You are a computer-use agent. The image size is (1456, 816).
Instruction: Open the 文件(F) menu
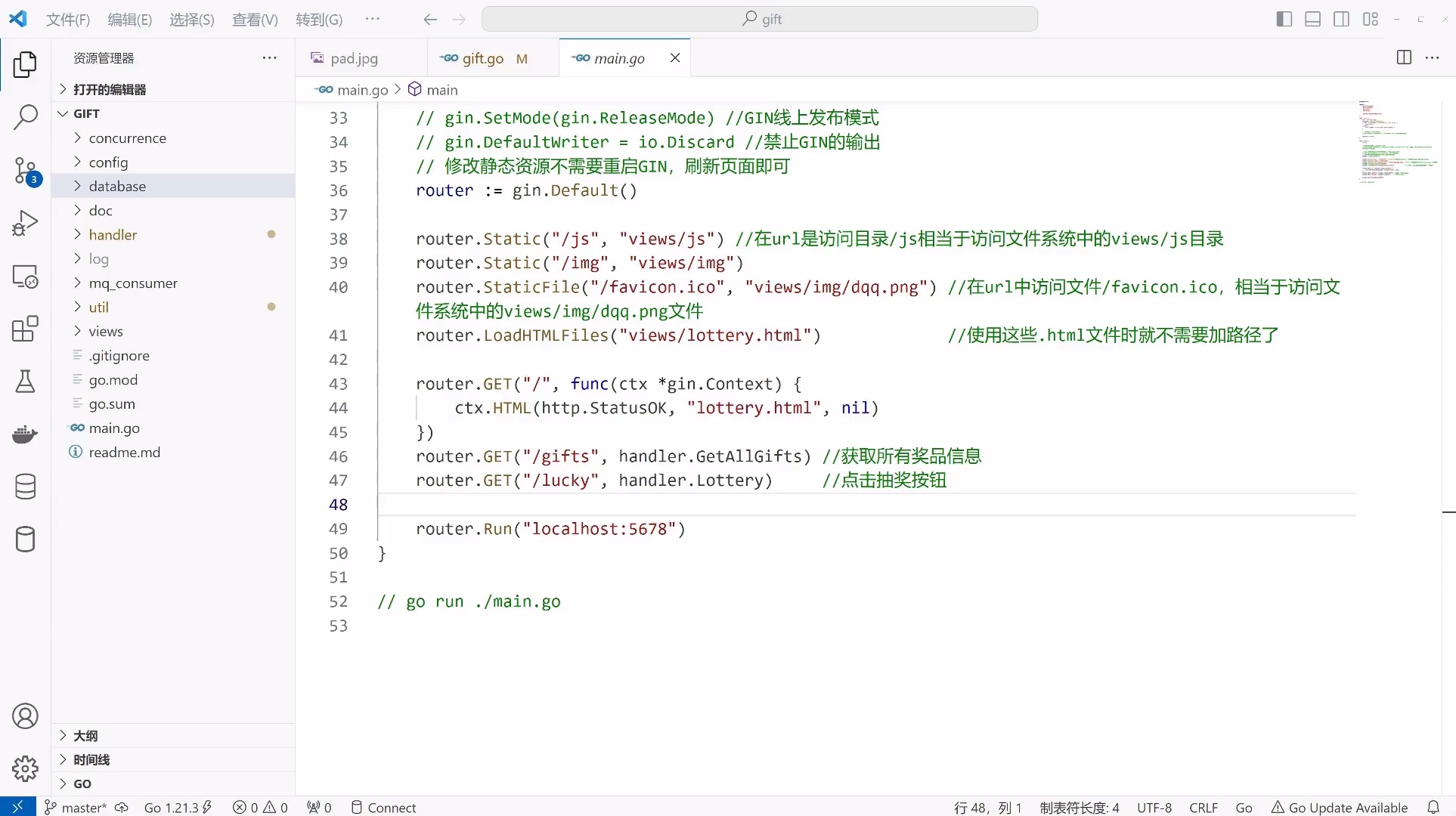point(68,19)
